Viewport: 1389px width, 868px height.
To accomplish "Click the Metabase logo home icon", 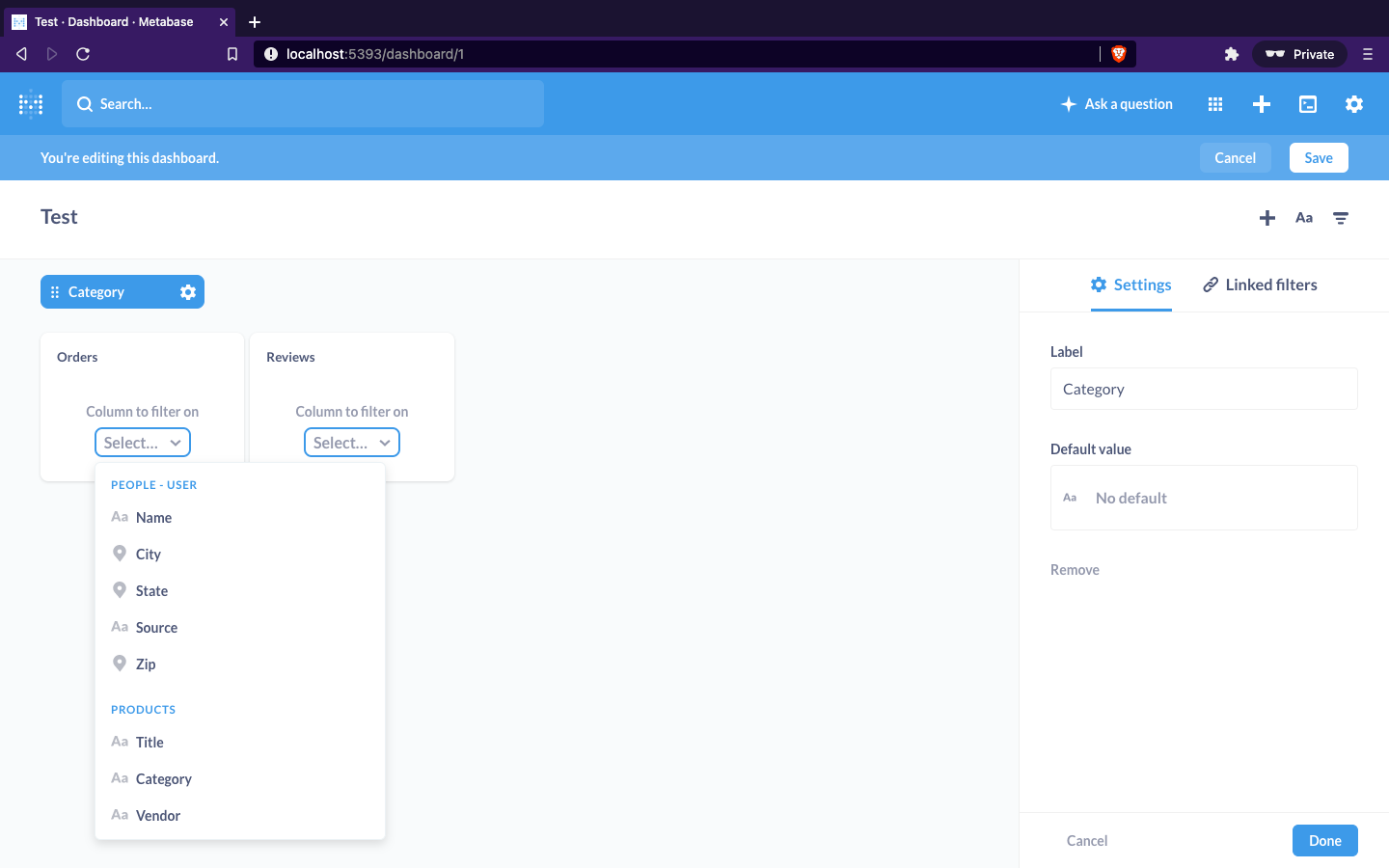I will [x=31, y=104].
